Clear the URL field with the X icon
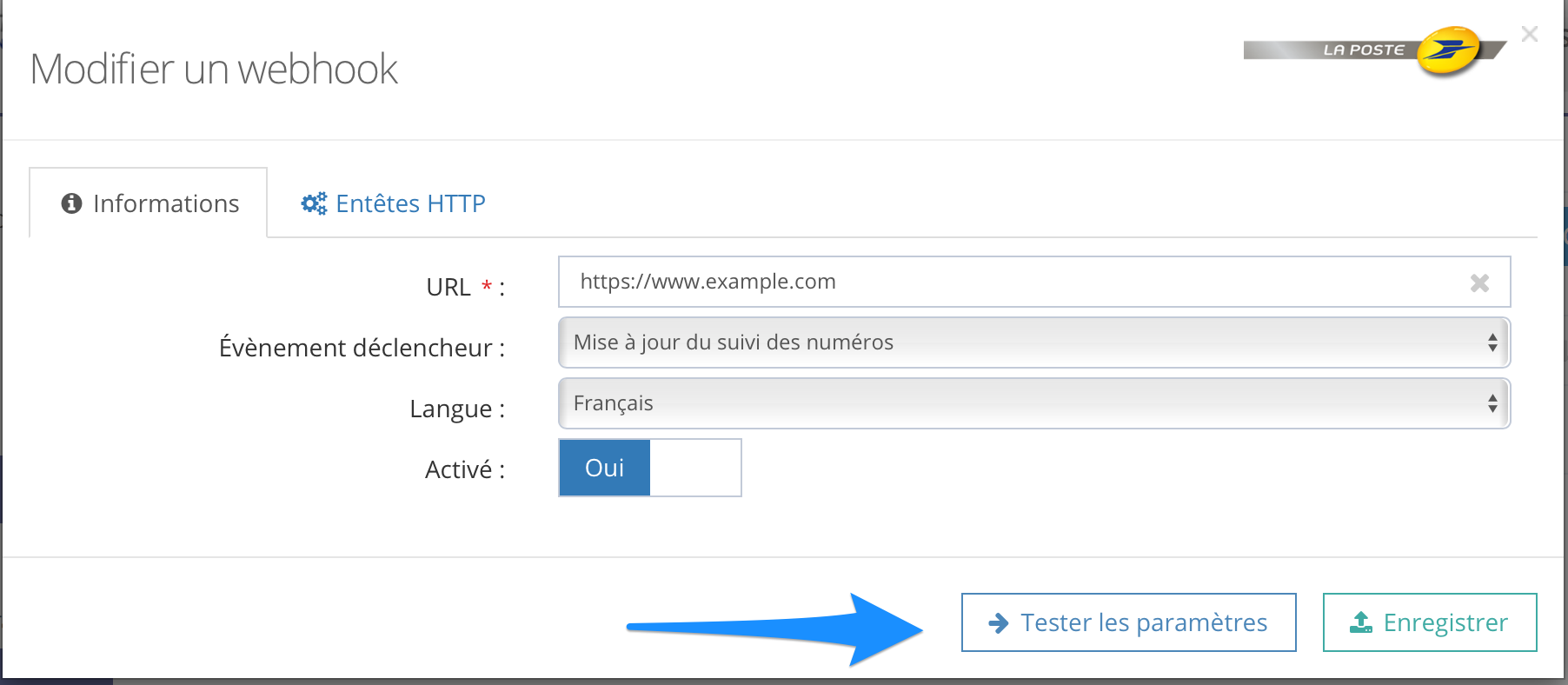1568x685 pixels. [1479, 283]
